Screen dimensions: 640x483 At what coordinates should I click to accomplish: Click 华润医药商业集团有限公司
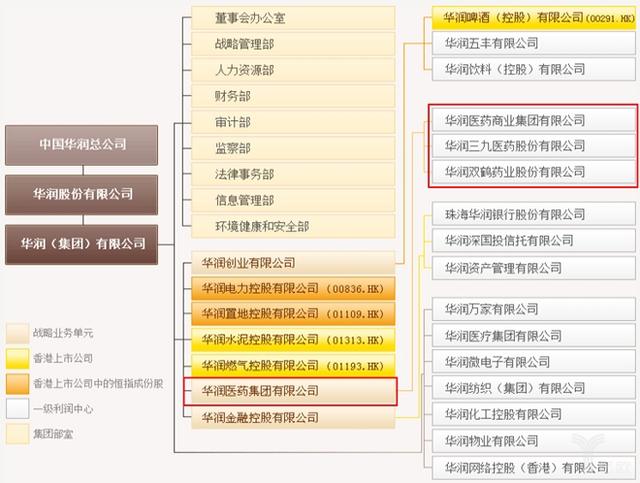tap(534, 120)
